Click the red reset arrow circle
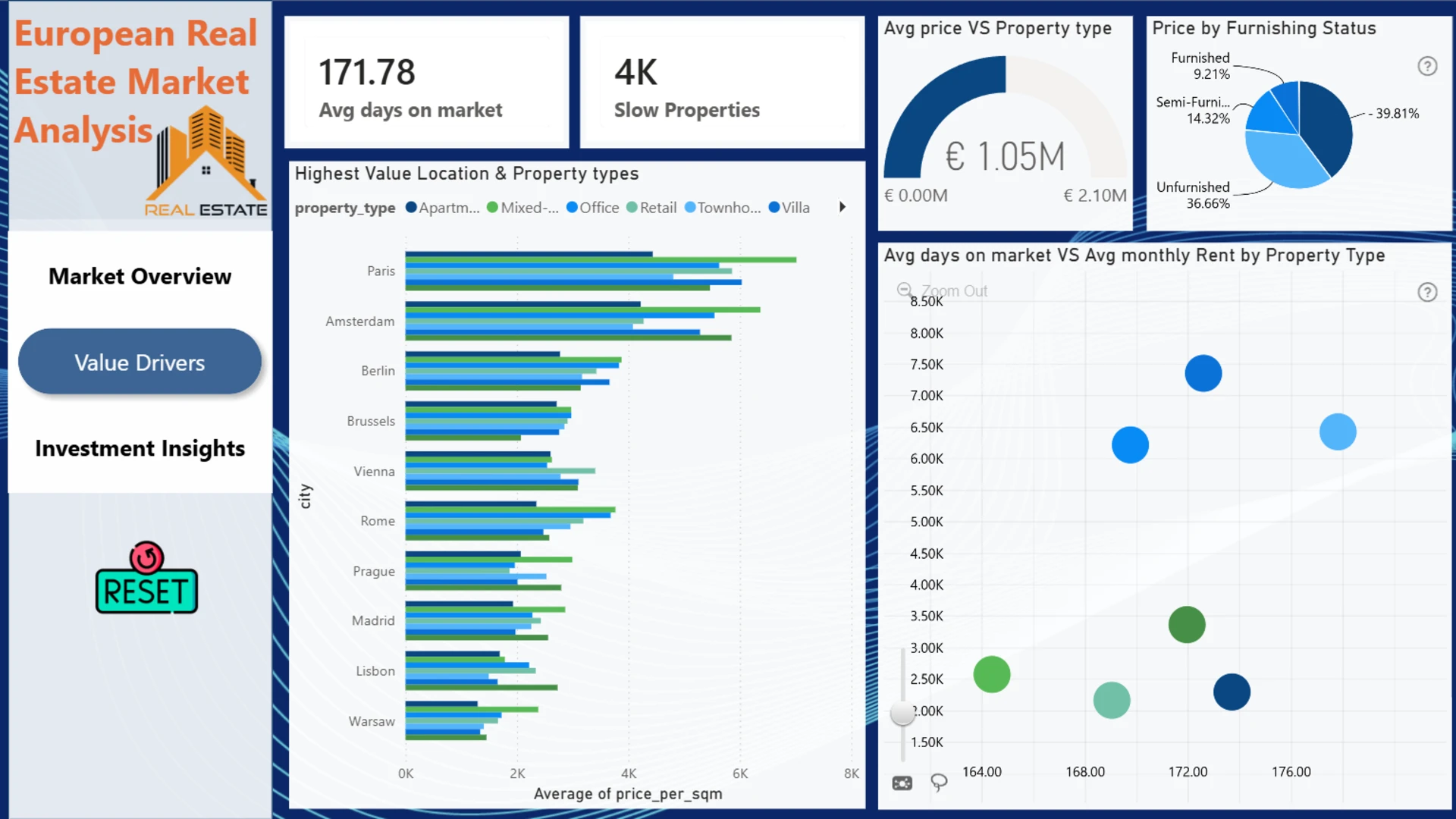The image size is (1456, 819). pyautogui.click(x=146, y=558)
